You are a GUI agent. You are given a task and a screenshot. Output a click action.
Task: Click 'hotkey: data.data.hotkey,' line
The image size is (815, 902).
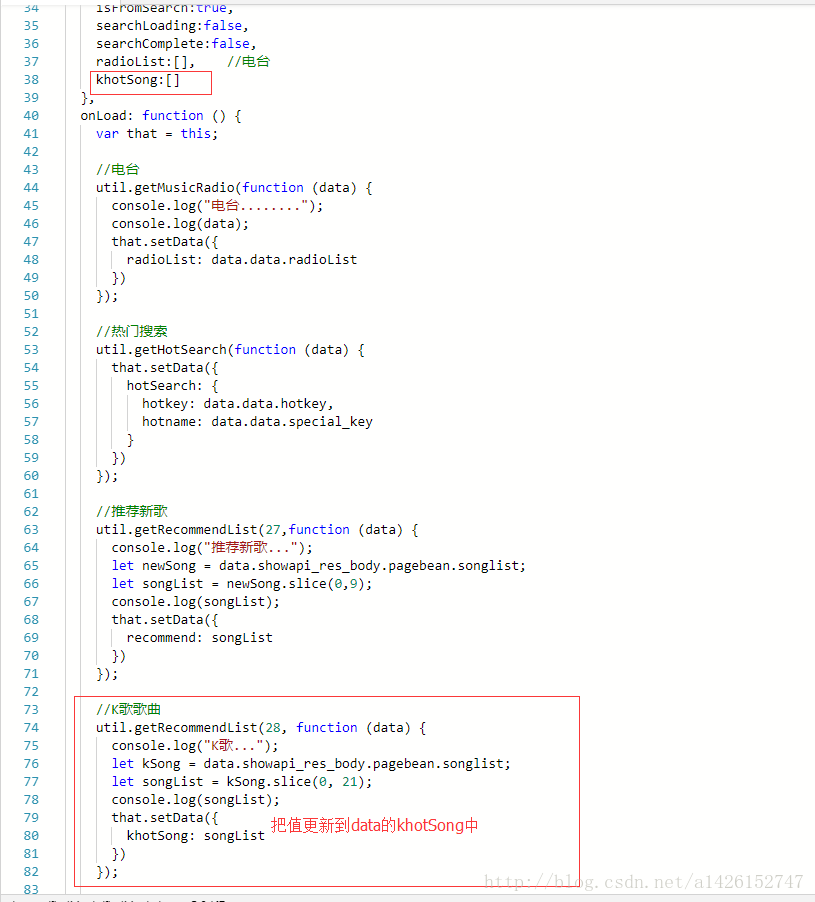238,404
